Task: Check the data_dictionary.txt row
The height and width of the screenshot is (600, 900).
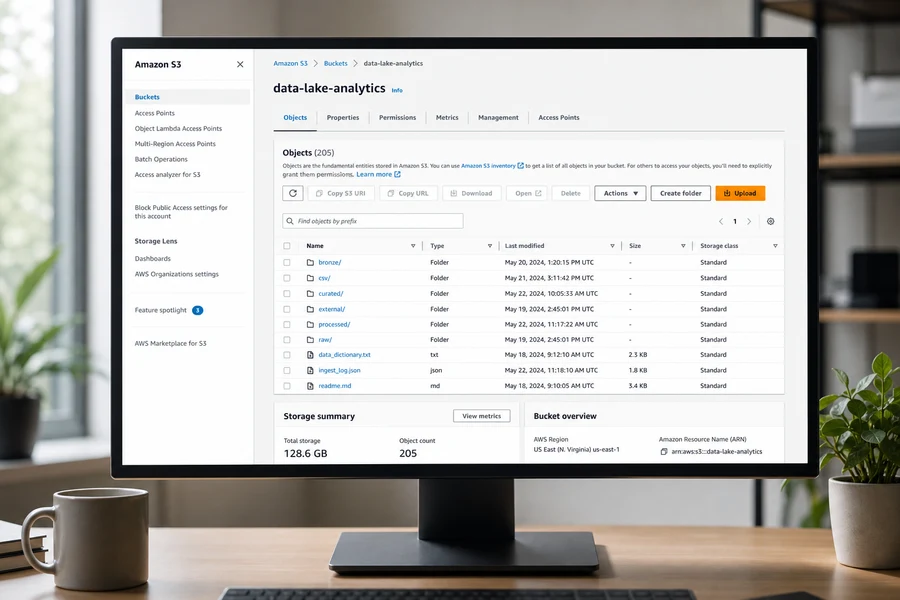Action: 287,355
